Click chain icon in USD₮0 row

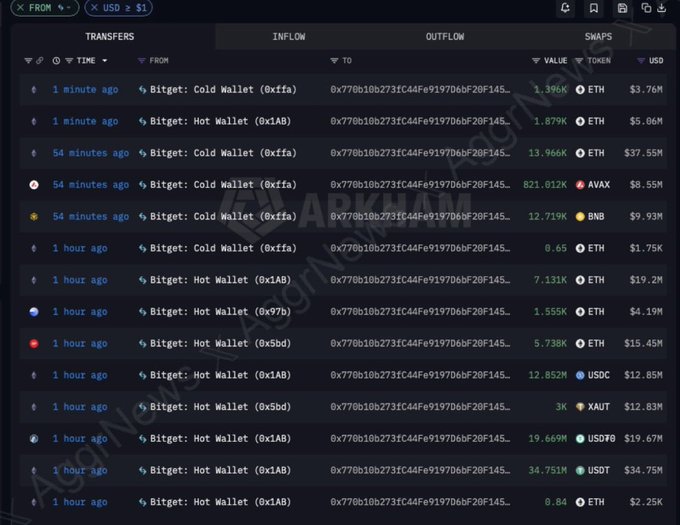pyautogui.click(x=34, y=439)
